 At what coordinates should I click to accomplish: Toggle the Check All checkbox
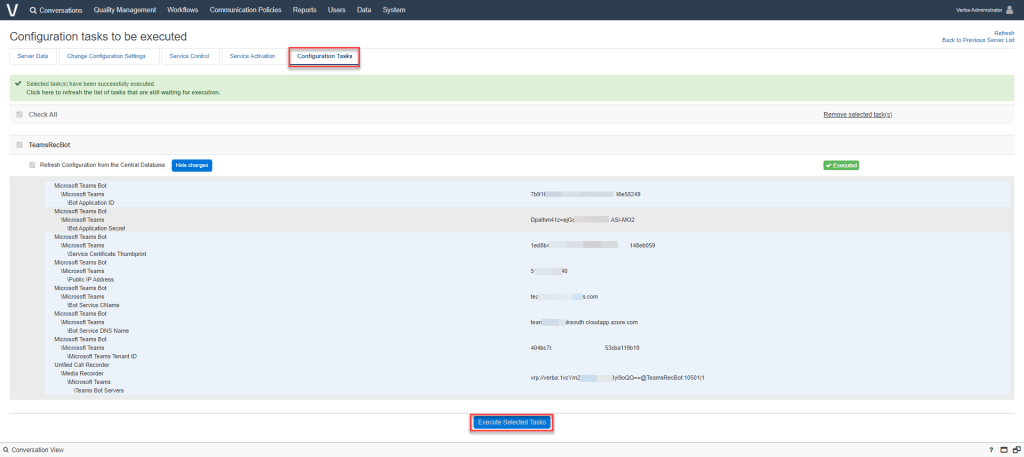coord(19,115)
